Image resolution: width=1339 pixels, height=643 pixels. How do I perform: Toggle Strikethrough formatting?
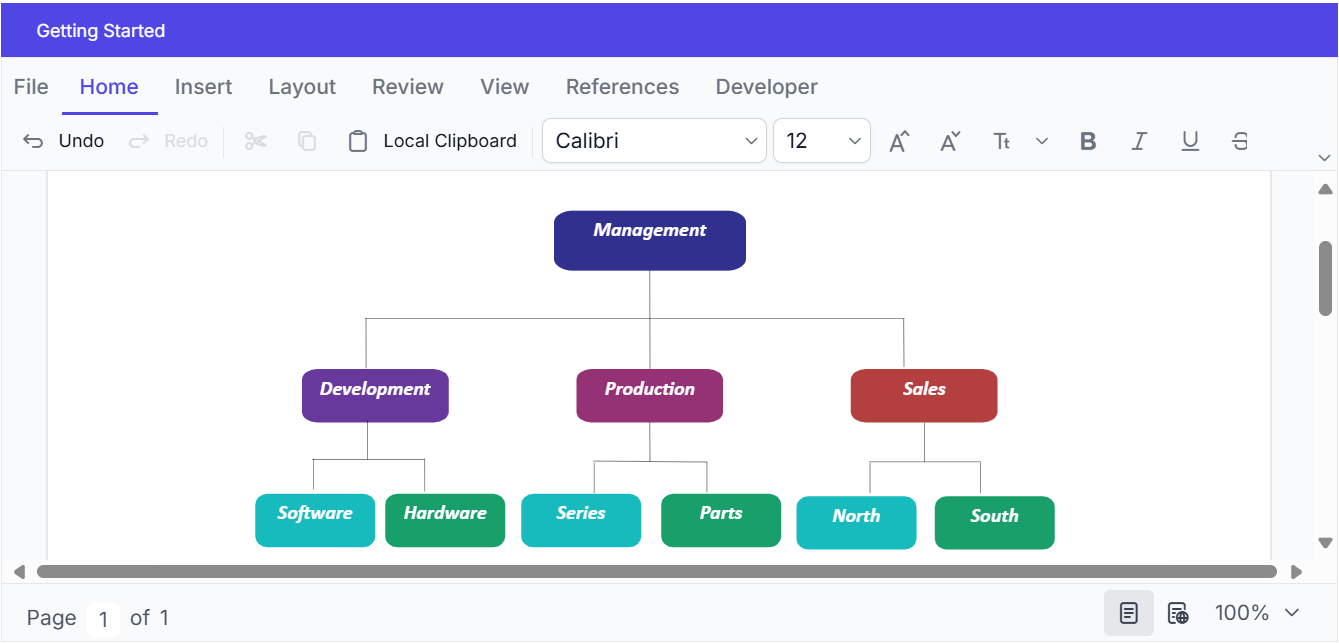point(1240,141)
